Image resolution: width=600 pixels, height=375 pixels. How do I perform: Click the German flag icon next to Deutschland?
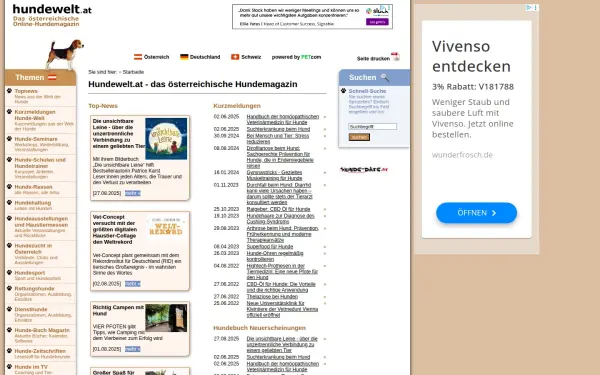[x=184, y=57]
